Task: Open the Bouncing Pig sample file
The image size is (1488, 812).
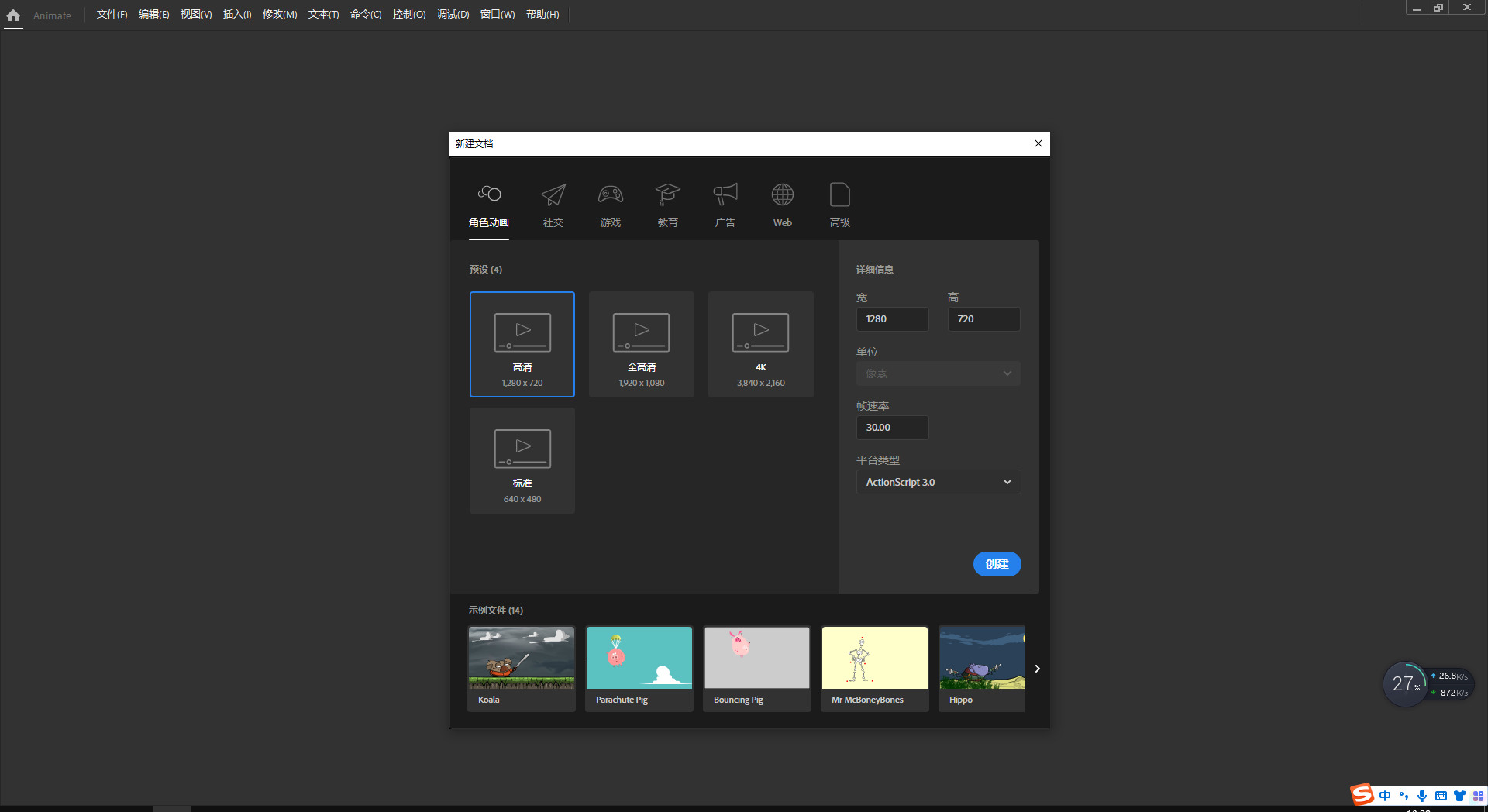Action: [x=757, y=669]
